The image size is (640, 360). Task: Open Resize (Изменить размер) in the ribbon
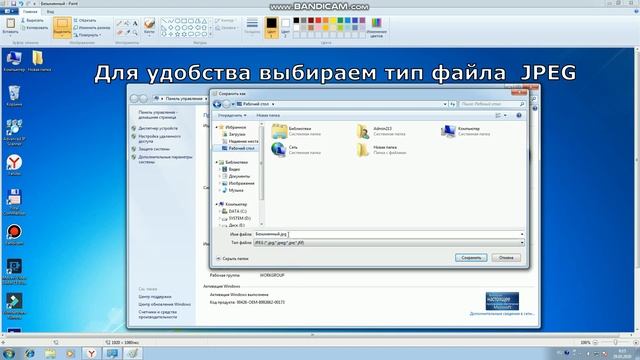click(x=92, y=28)
